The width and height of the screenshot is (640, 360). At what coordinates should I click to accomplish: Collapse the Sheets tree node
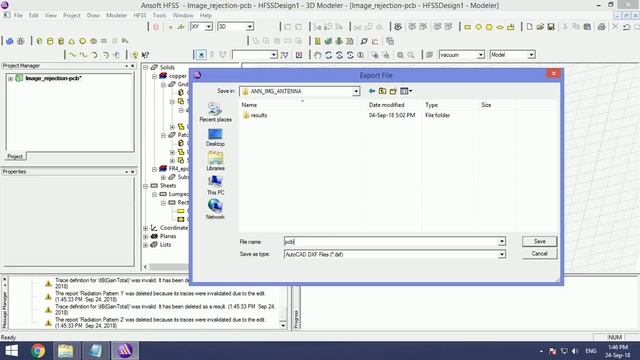tap(146, 186)
